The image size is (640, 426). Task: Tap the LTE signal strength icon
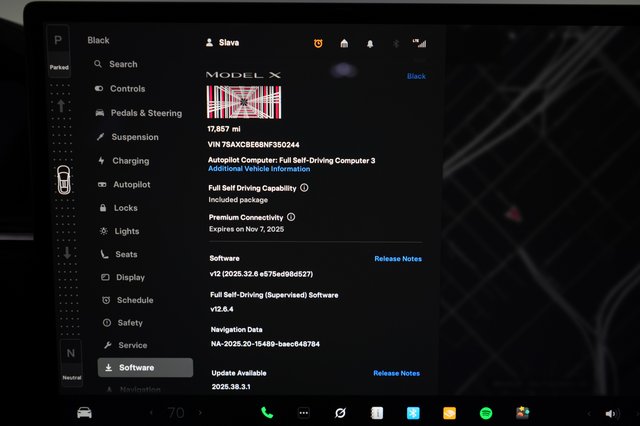pos(420,43)
